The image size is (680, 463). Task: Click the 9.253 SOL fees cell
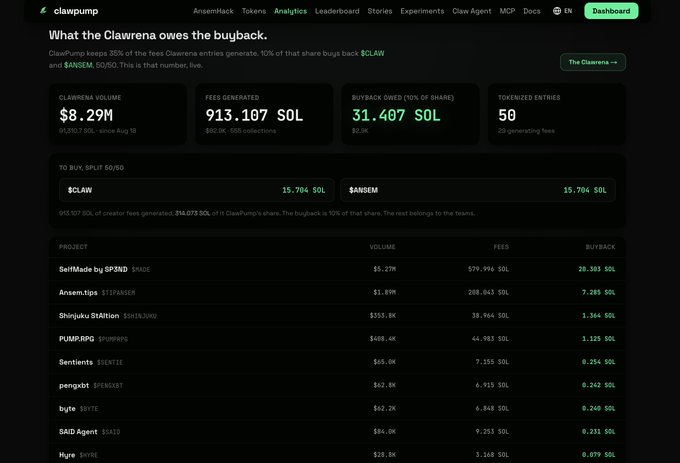(492, 431)
